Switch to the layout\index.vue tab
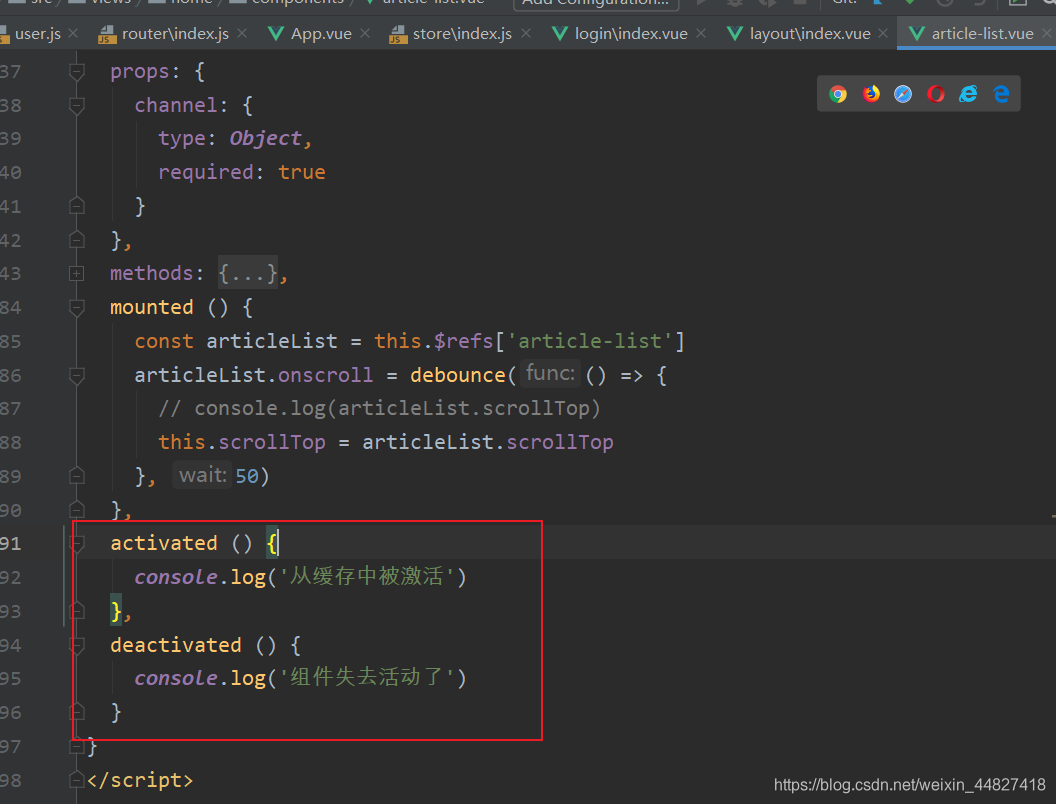 [x=810, y=34]
